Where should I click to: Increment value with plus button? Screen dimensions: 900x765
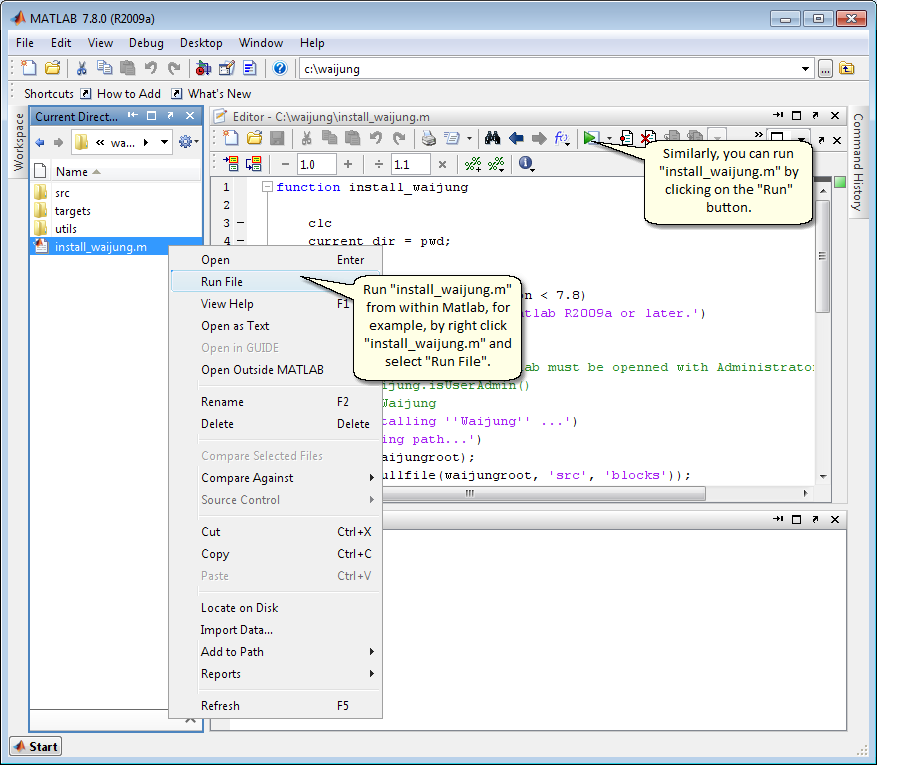[x=348, y=164]
